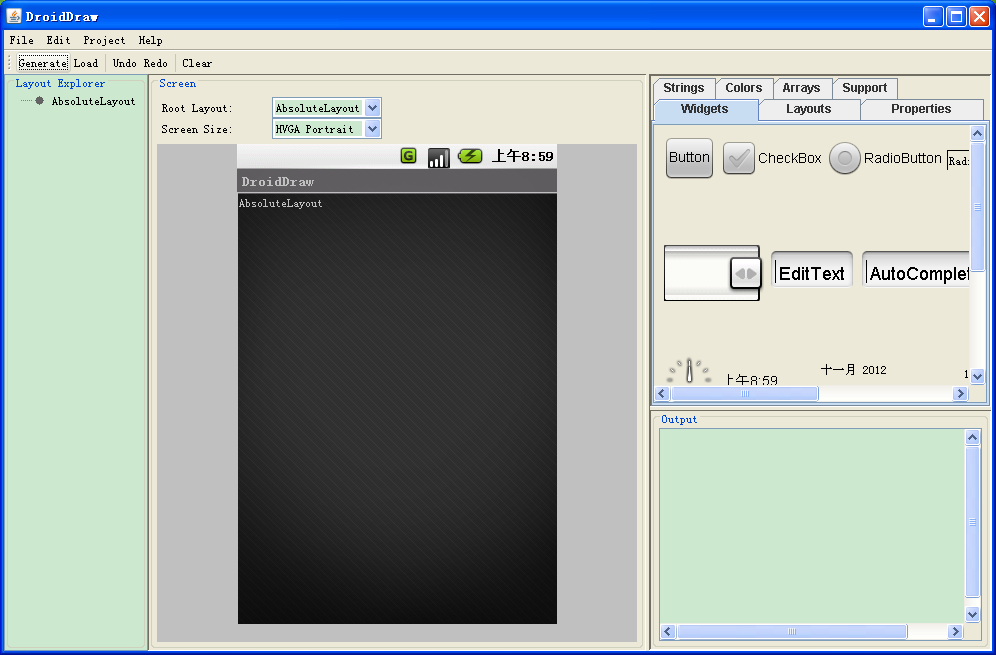Click the Output pane scroll up arrow
This screenshot has height=655, width=996.
point(972,437)
